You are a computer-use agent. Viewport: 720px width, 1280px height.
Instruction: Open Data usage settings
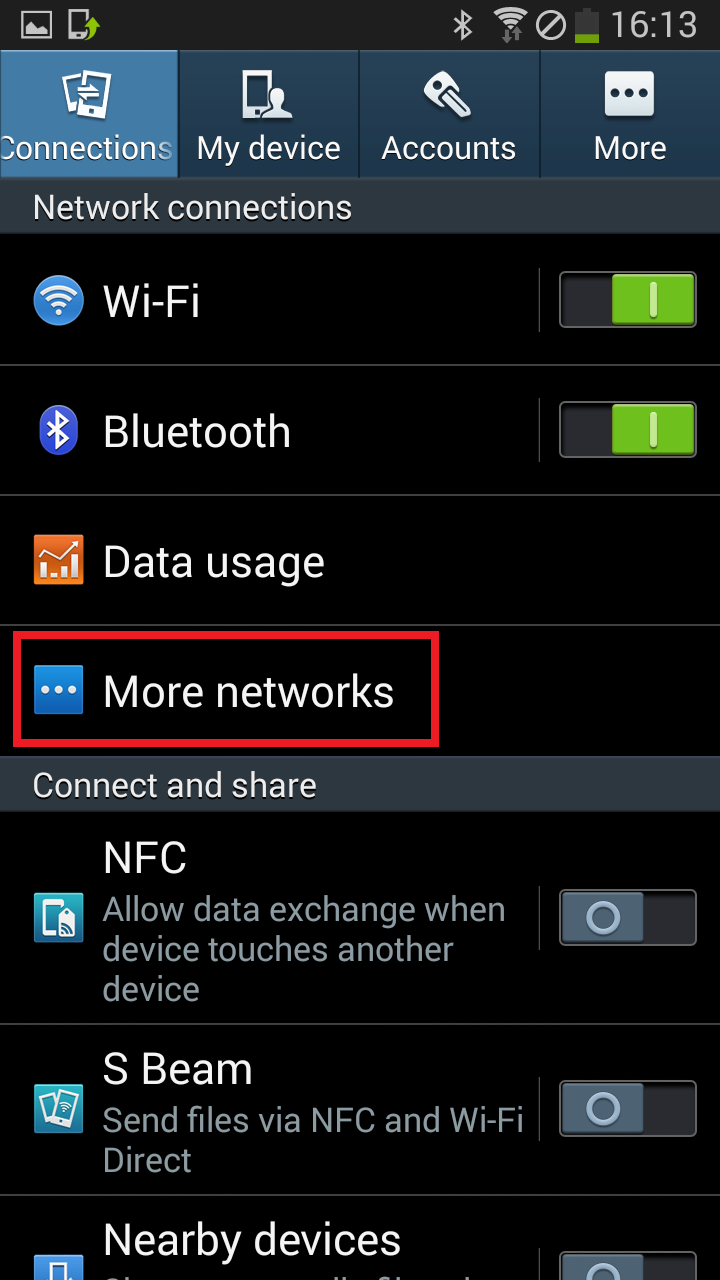coord(360,561)
